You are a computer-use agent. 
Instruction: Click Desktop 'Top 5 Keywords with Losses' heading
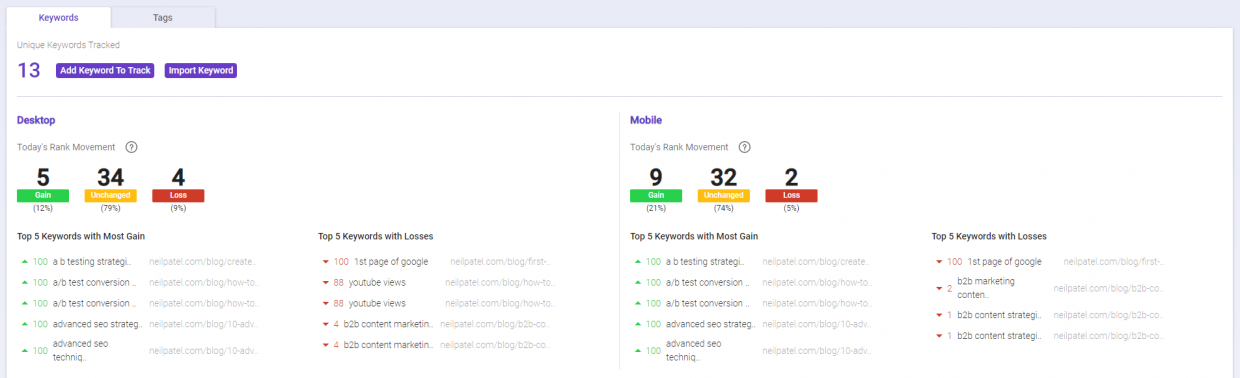click(x=376, y=237)
